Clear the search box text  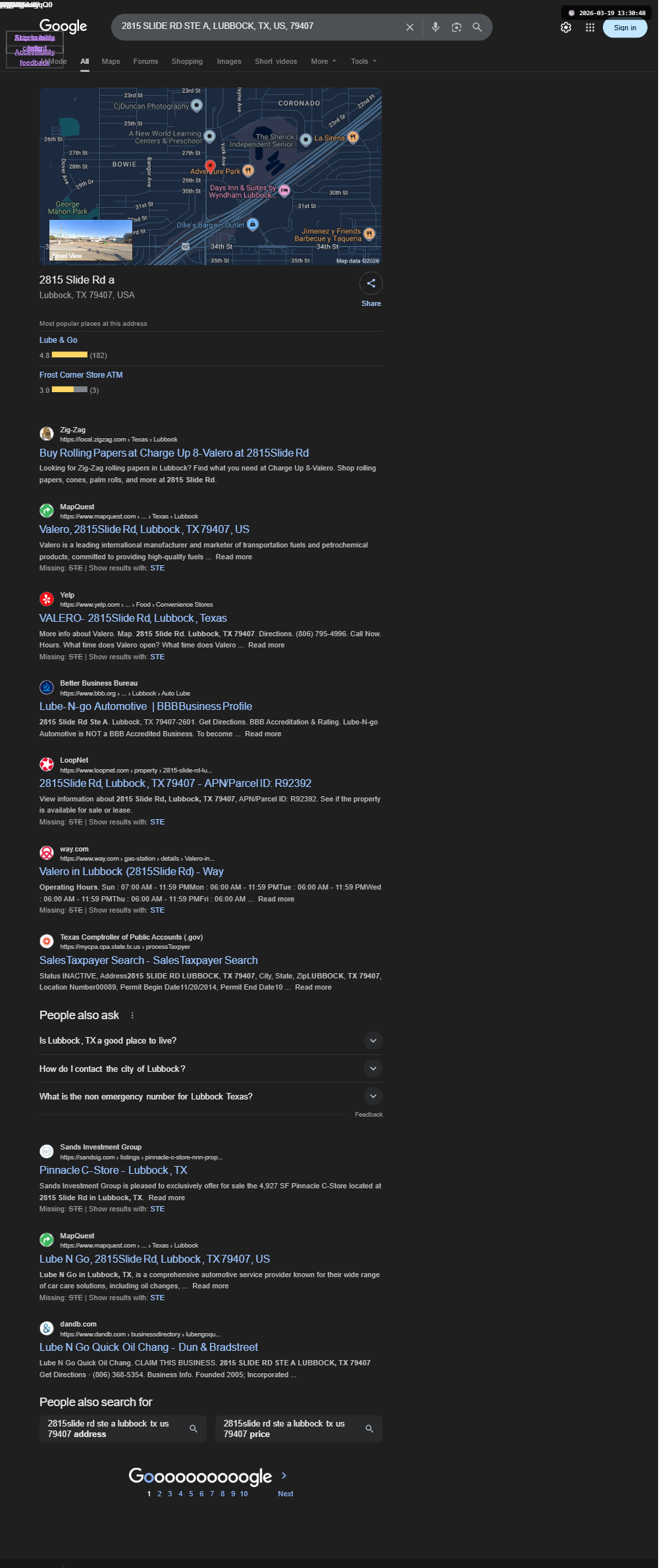click(x=409, y=27)
